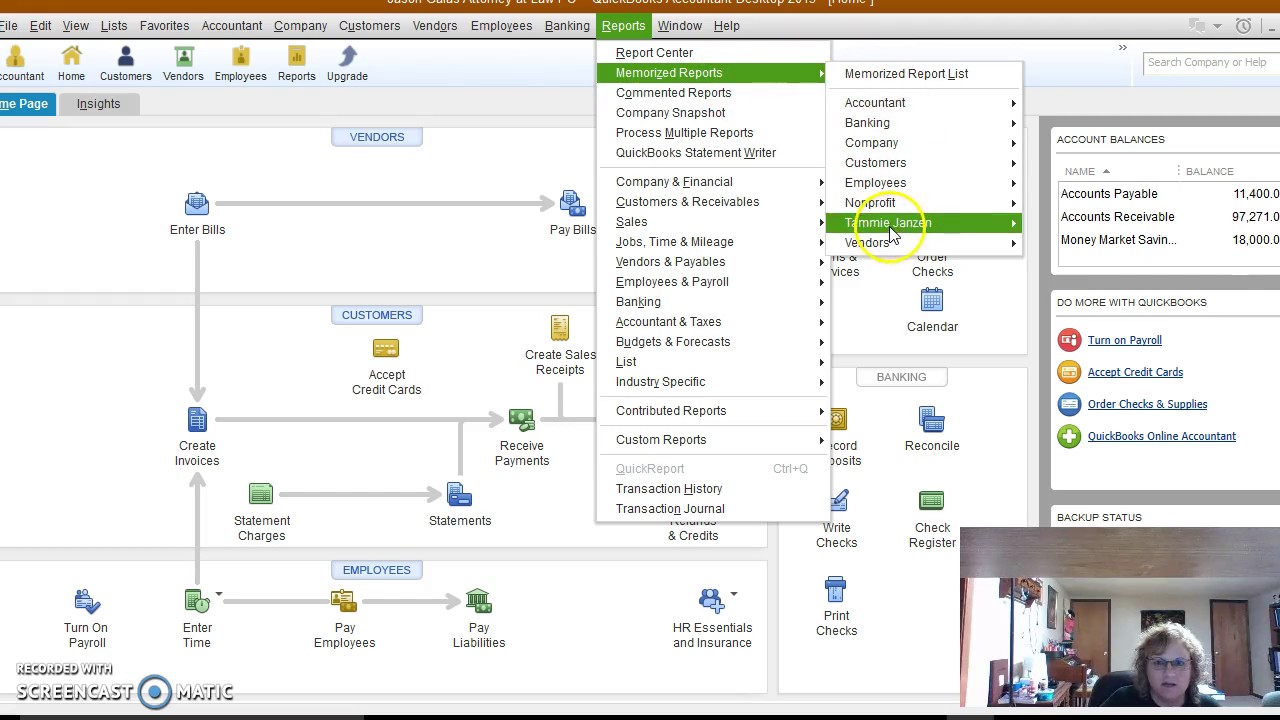Viewport: 1280px width, 720px height.
Task: Open Tammie Janzen memorized reports group
Action: click(924, 223)
